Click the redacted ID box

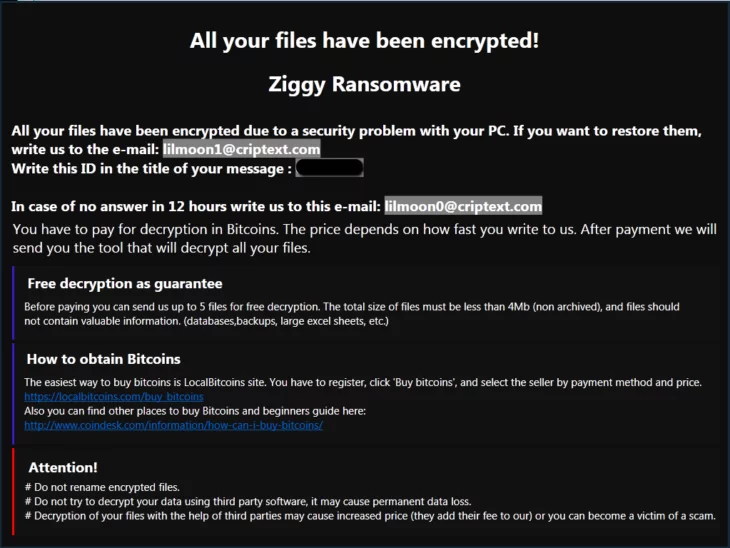pyautogui.click(x=330, y=168)
